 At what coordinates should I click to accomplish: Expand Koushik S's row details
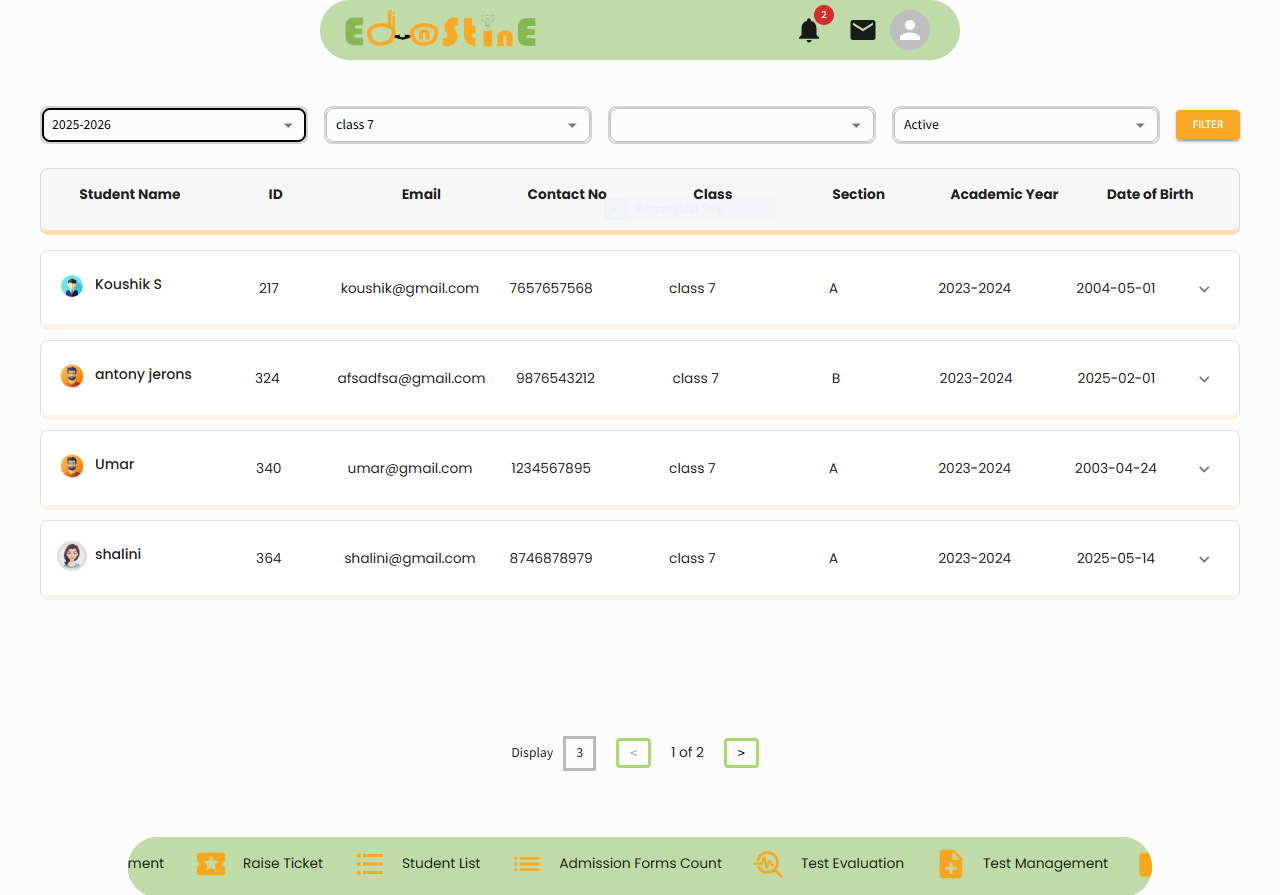pyautogui.click(x=1204, y=289)
